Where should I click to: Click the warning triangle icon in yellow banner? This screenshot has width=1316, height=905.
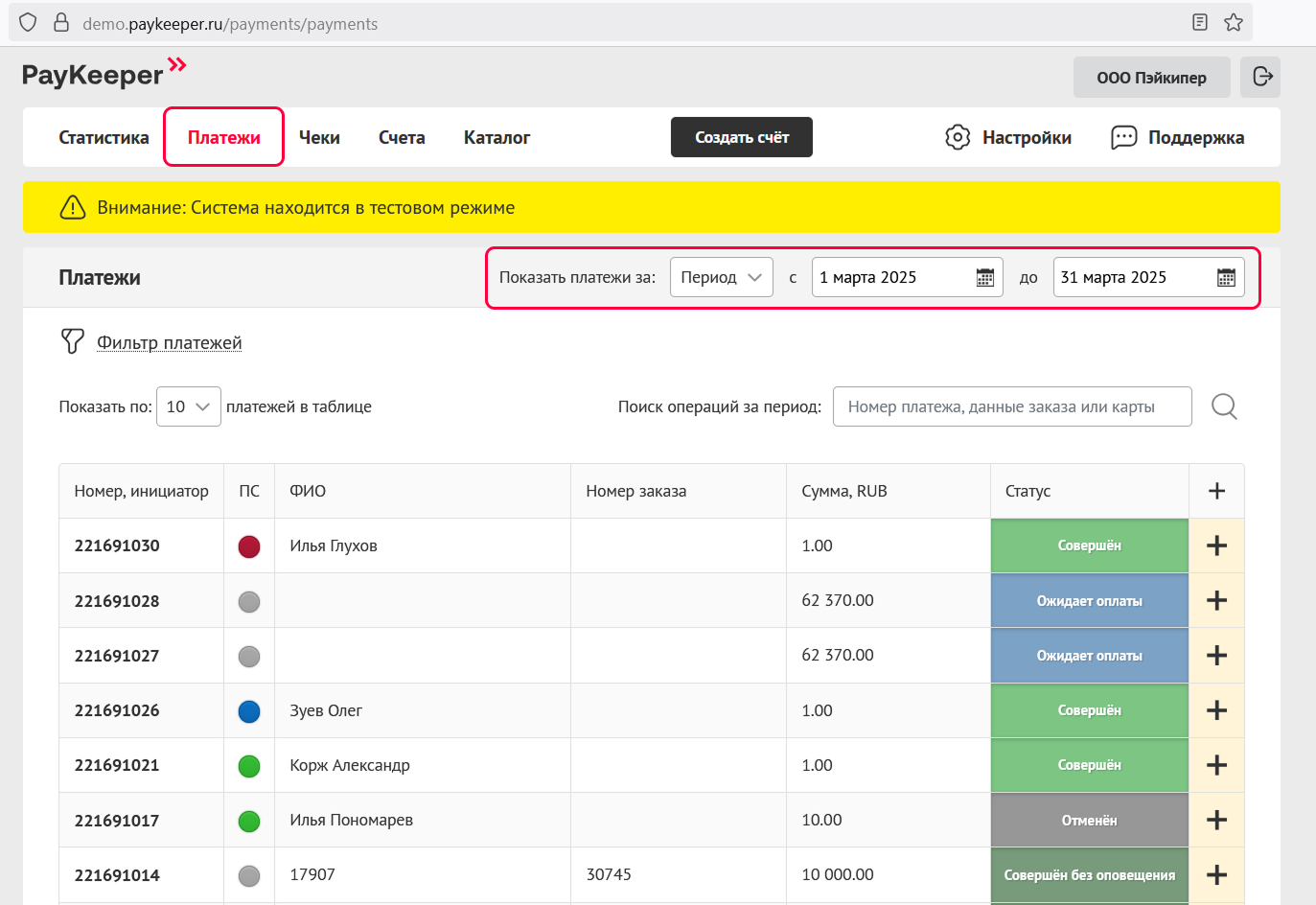click(73, 207)
